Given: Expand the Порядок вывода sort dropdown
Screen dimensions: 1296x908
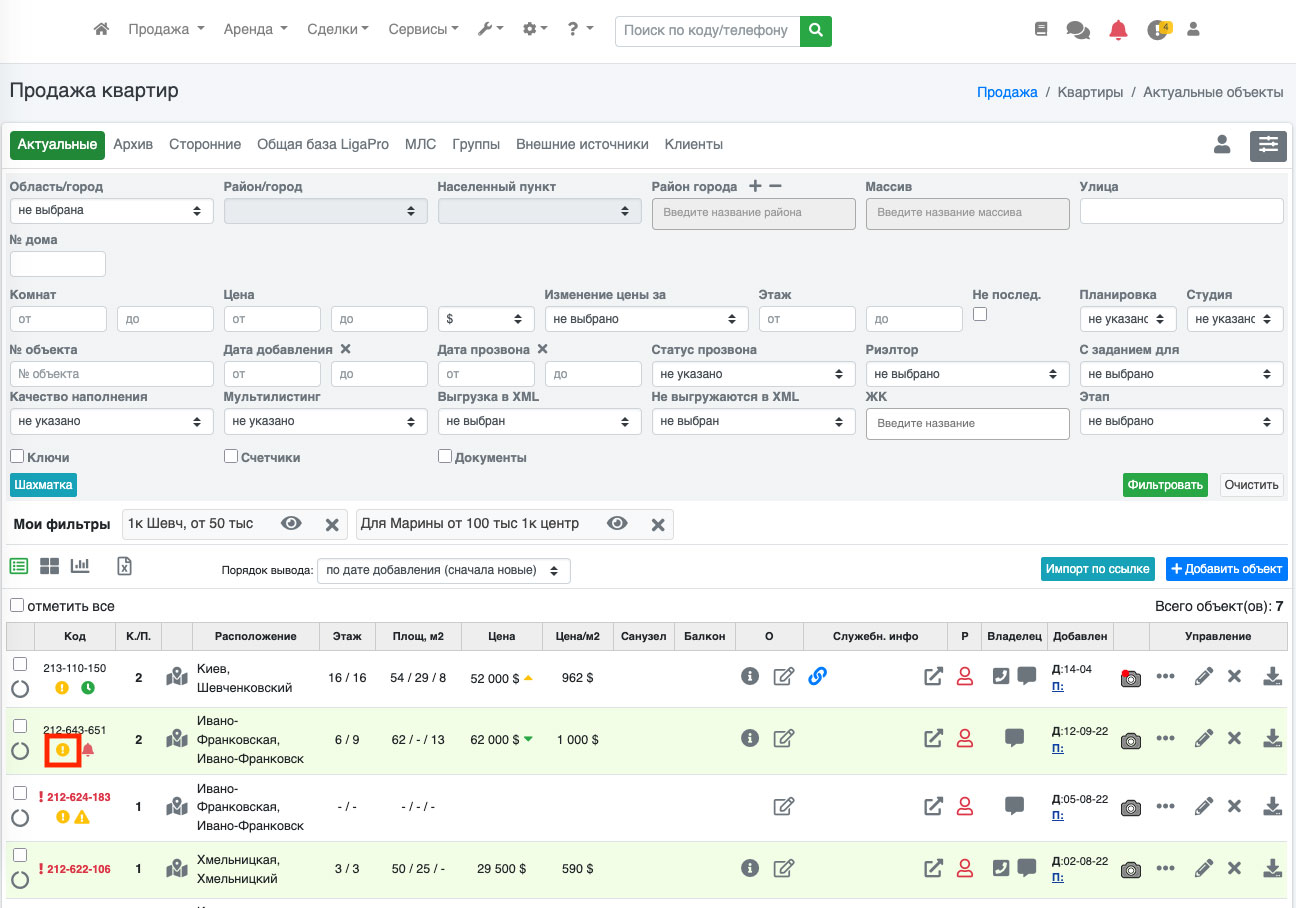Looking at the screenshot, I should click(443, 570).
